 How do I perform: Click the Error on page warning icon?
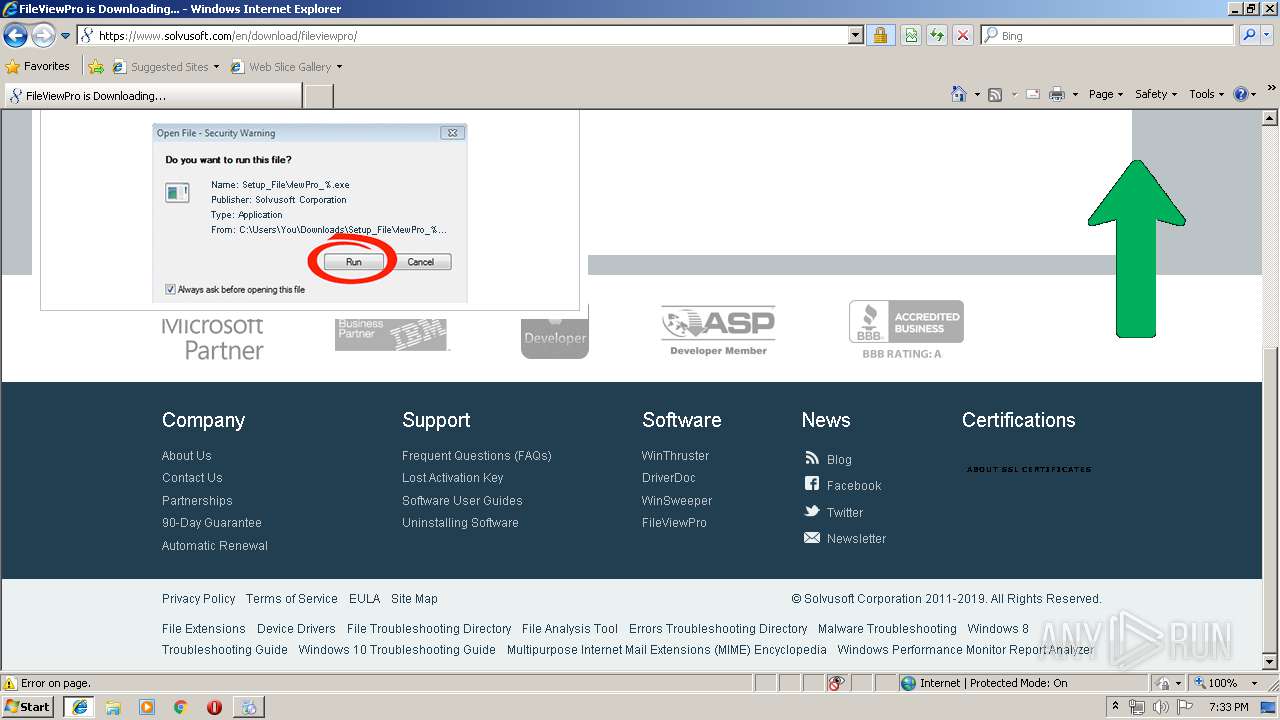[x=10, y=683]
